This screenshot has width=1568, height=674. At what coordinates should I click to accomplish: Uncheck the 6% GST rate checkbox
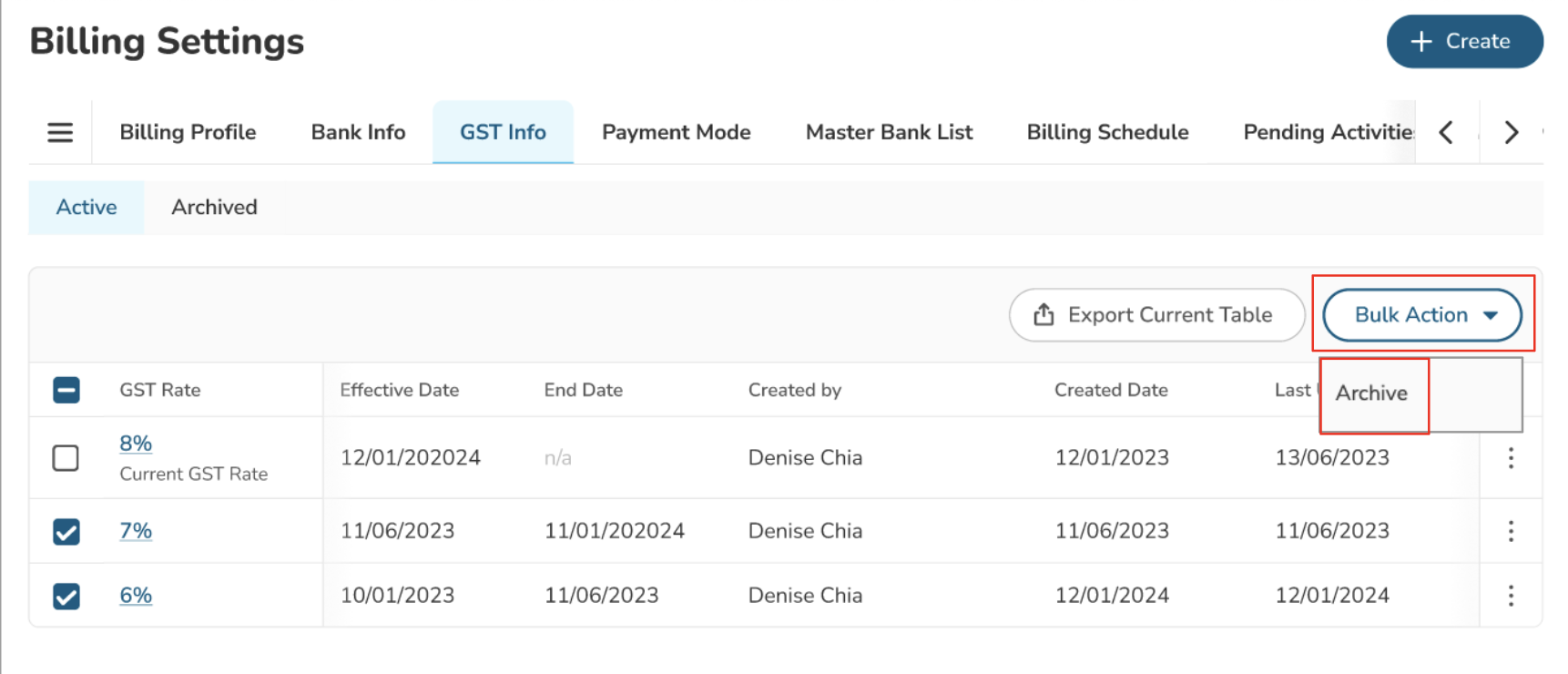pos(66,596)
